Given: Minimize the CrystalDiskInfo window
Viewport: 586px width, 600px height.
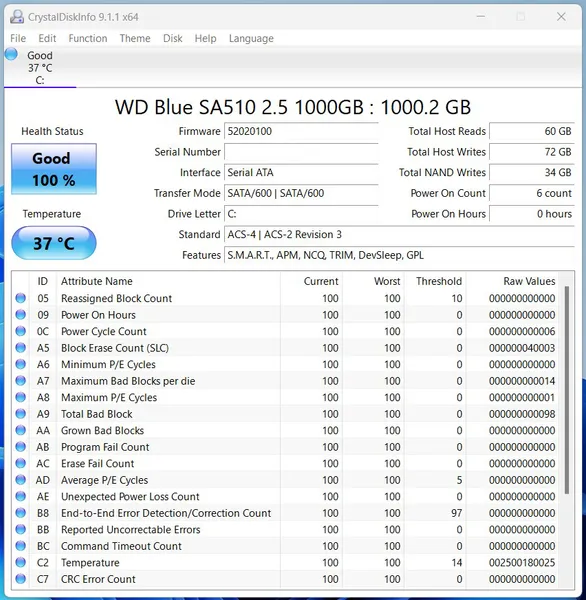Looking at the screenshot, I should point(481,16).
